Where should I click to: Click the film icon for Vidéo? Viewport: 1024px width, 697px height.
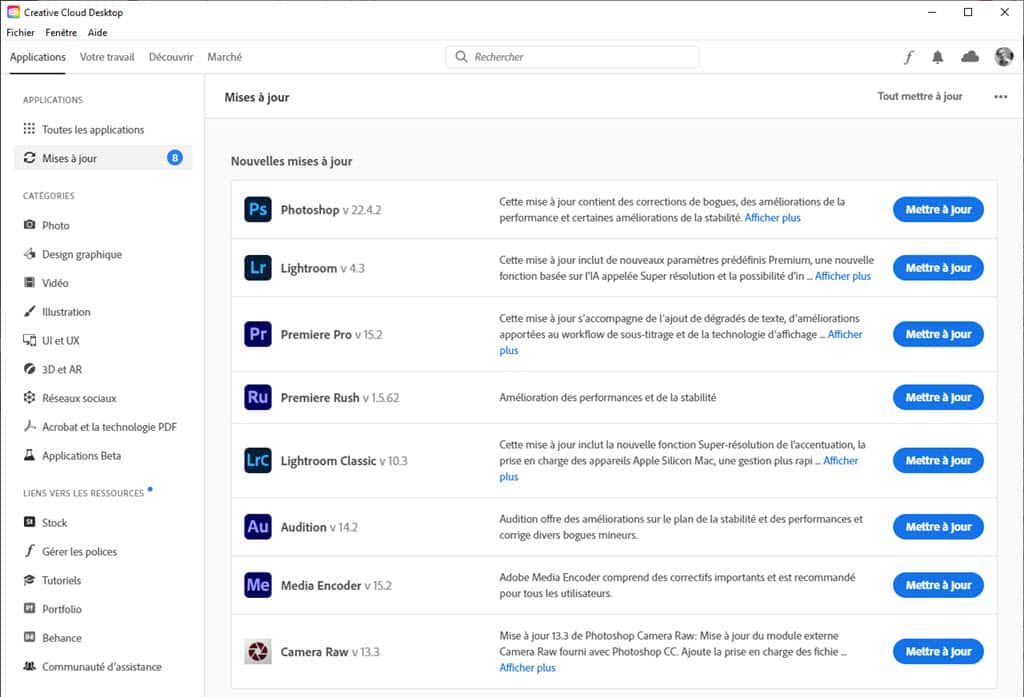coord(29,282)
